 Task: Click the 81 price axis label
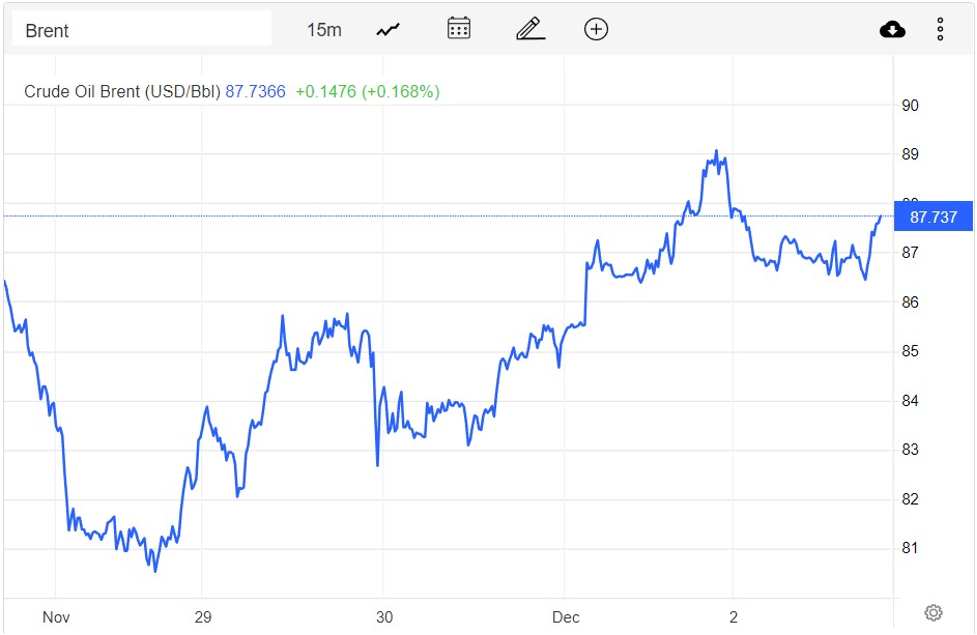[910, 549]
